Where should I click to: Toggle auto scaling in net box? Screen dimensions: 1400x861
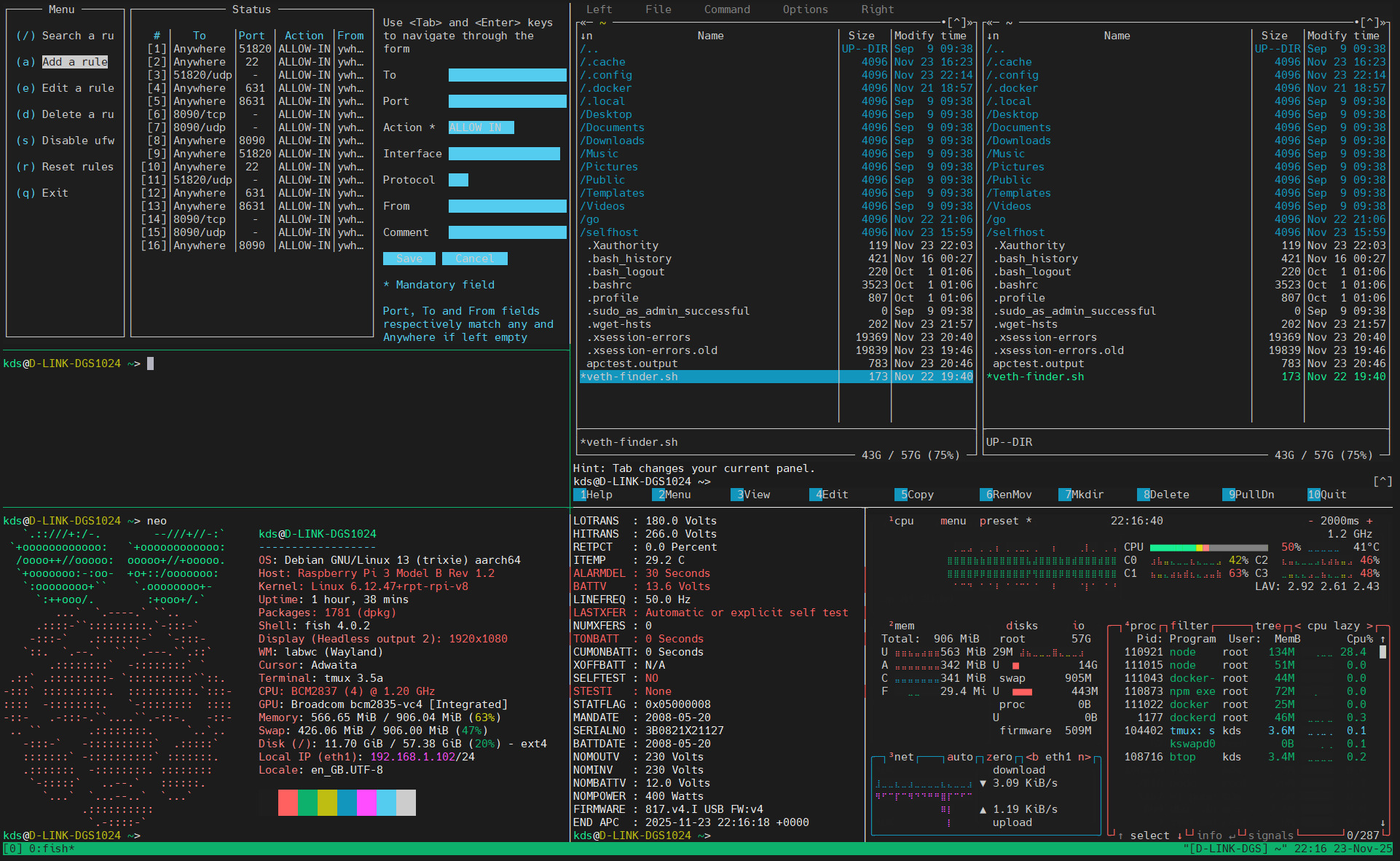click(959, 757)
